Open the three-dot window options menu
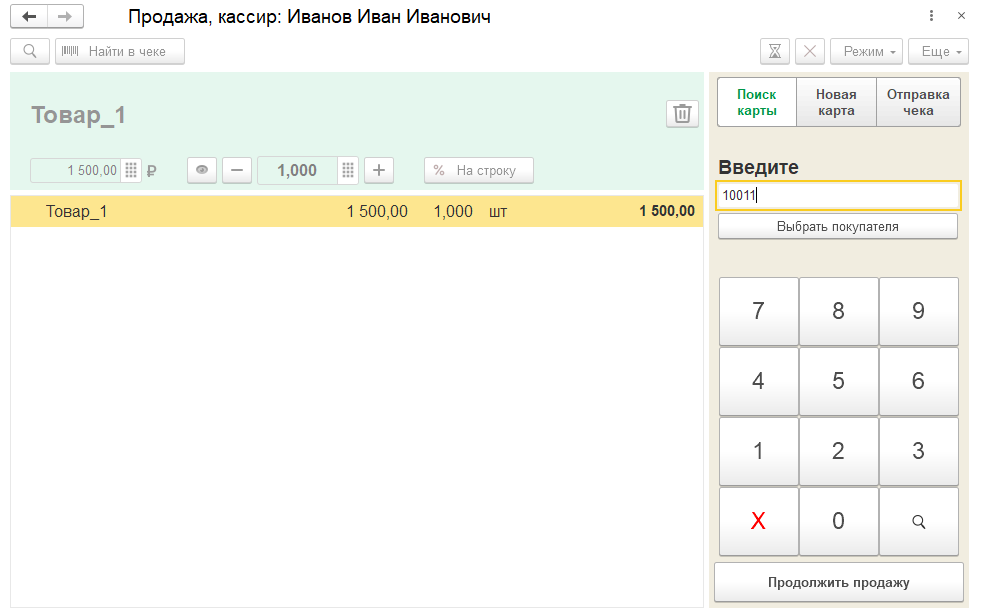The width and height of the screenshot is (987, 613). pyautogui.click(x=932, y=16)
